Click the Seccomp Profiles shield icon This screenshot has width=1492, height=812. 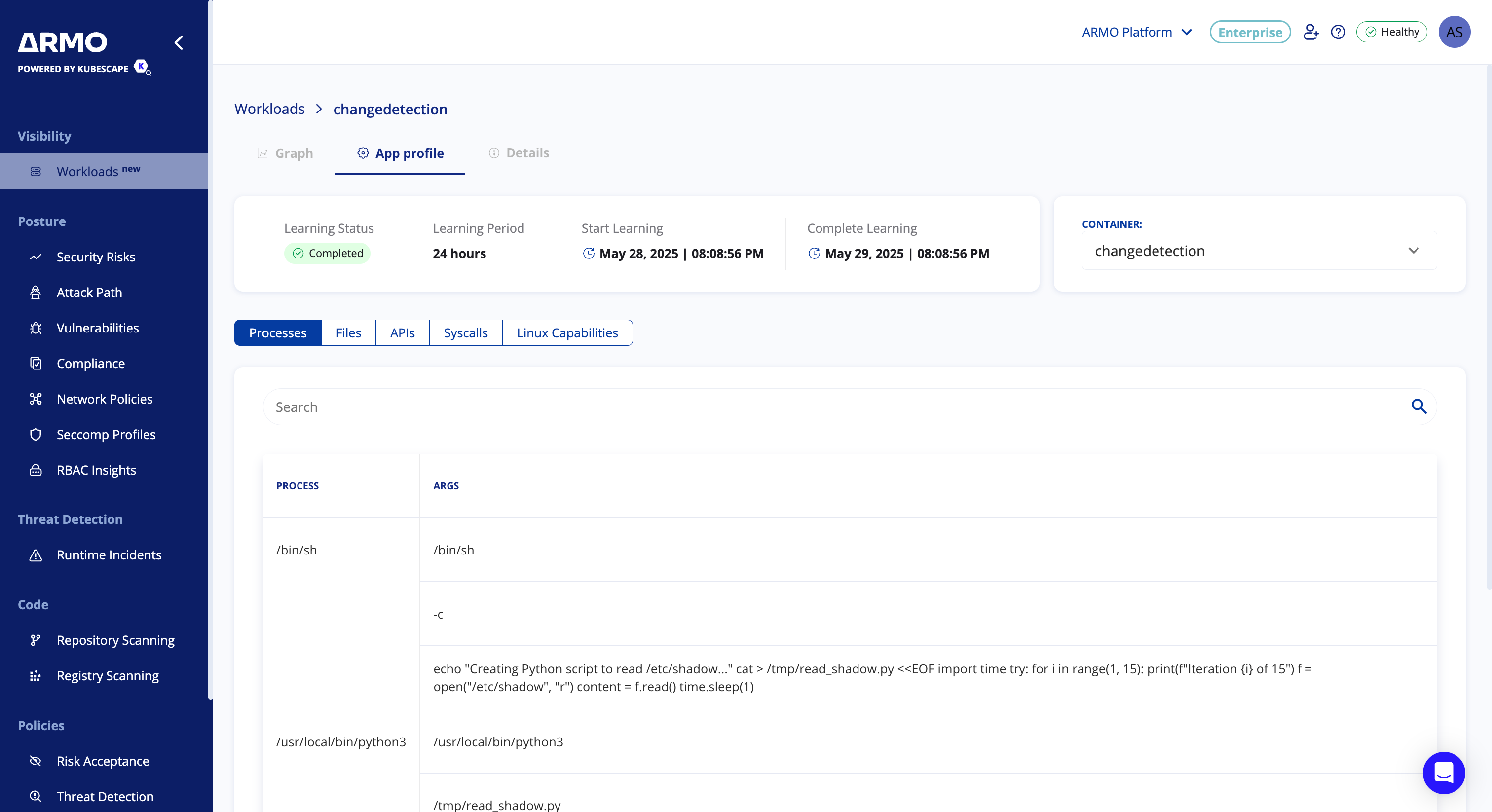coord(36,435)
